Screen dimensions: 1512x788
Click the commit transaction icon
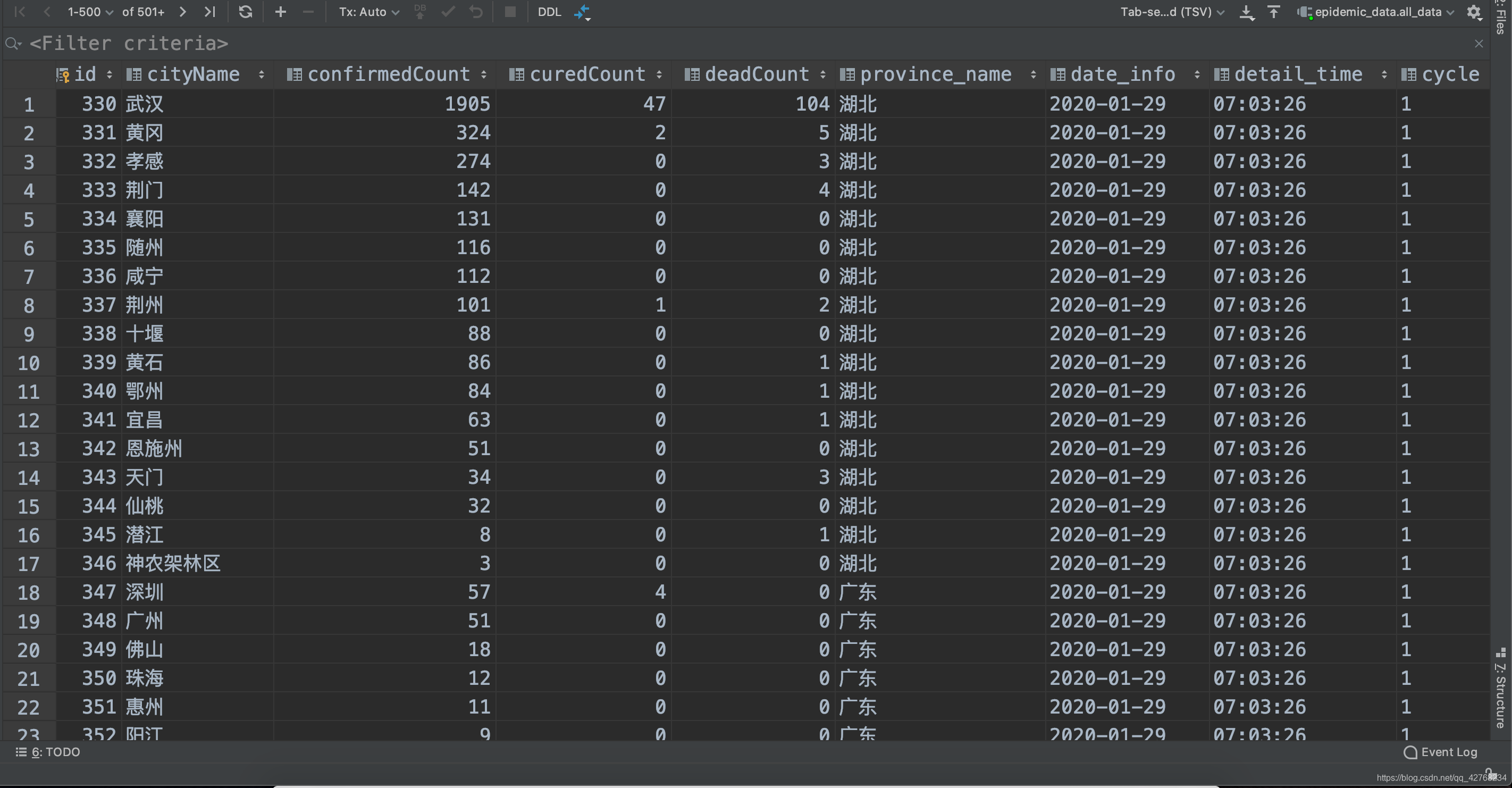coord(448,11)
